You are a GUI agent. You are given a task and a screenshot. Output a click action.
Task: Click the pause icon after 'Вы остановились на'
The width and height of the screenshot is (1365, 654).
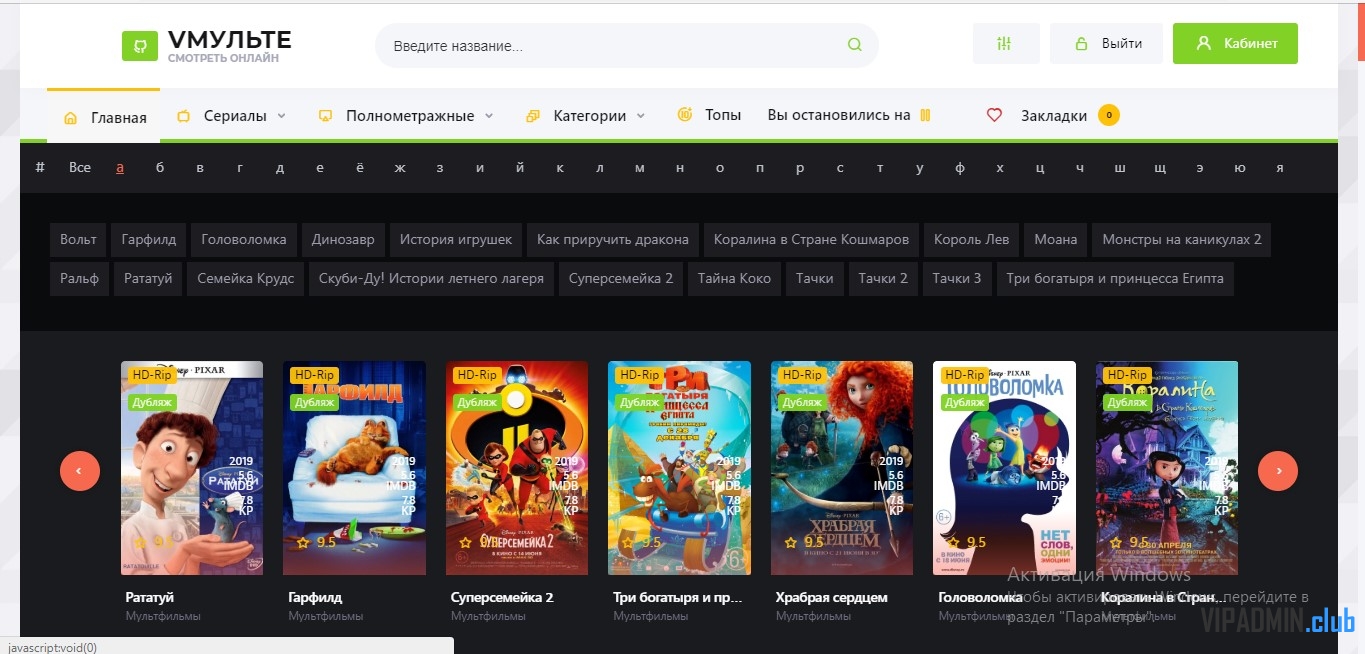[x=925, y=115]
